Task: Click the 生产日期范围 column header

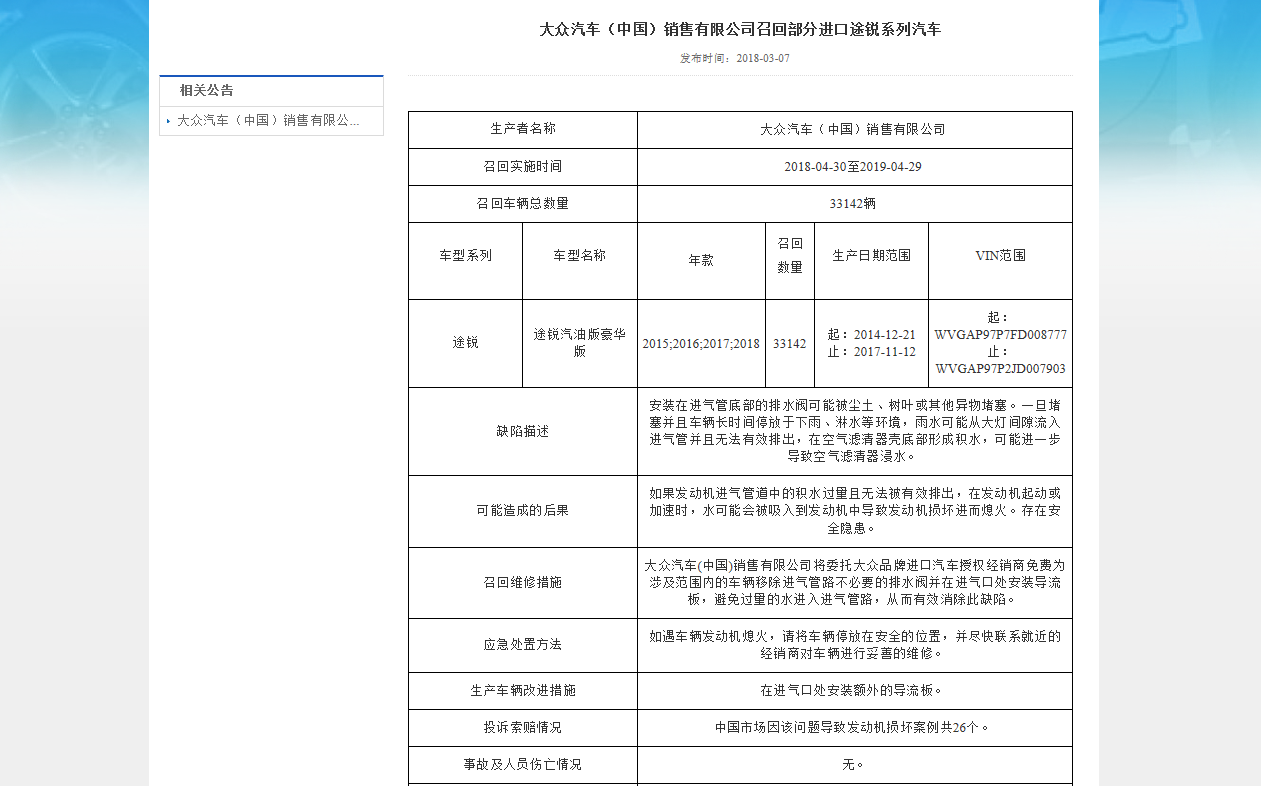Action: (872, 255)
